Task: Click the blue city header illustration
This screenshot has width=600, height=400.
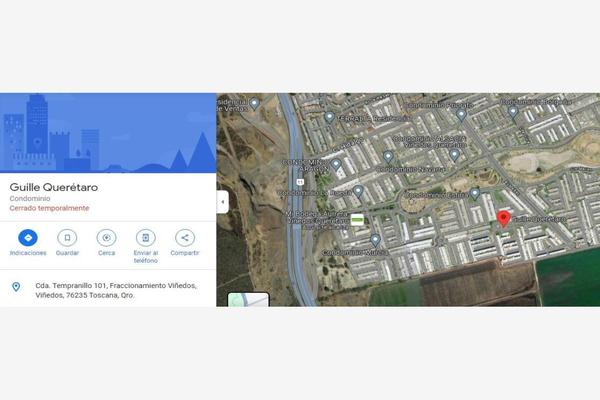Action: click(x=108, y=133)
